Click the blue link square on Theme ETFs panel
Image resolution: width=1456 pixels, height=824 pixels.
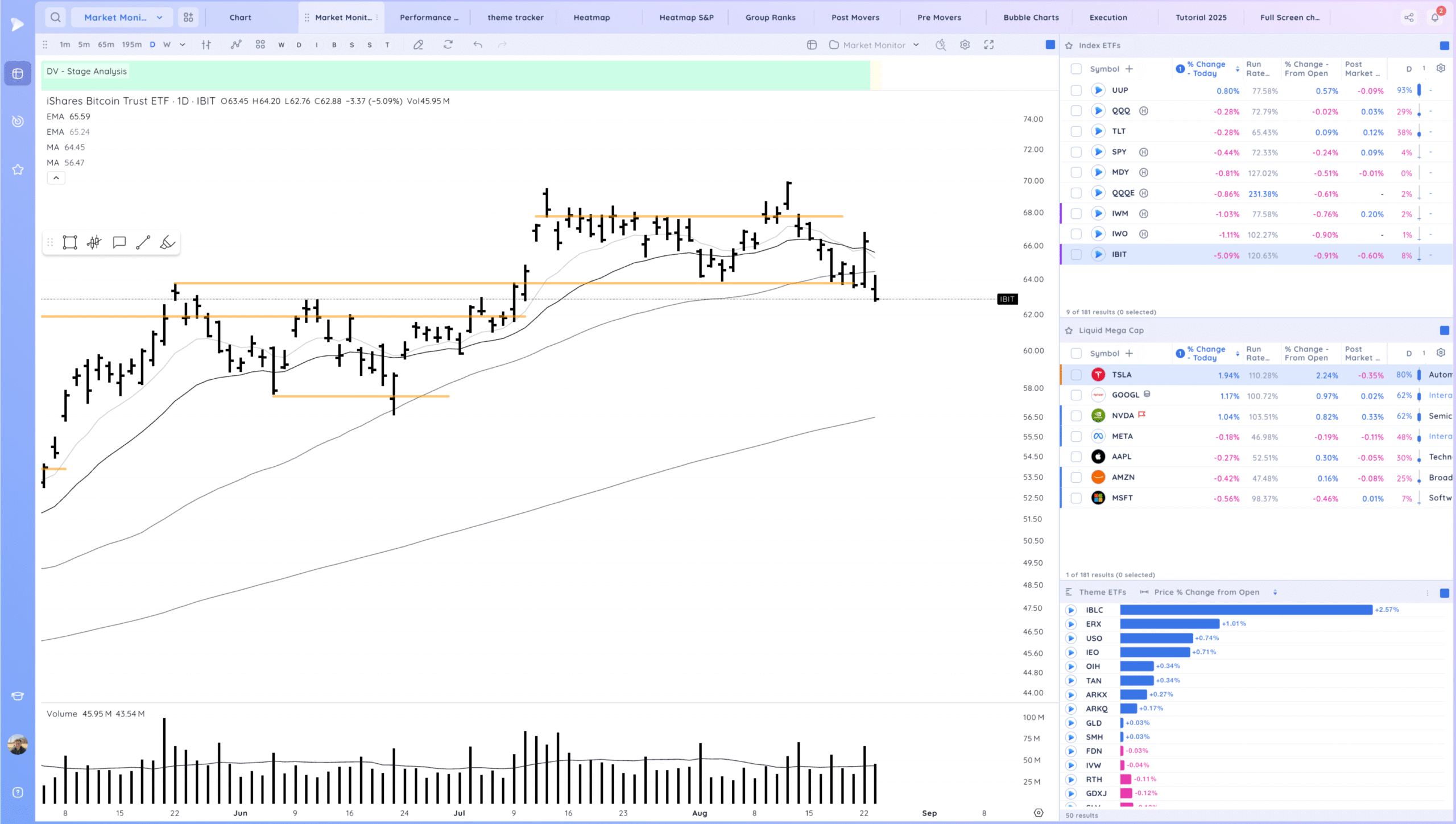pos(1444,593)
